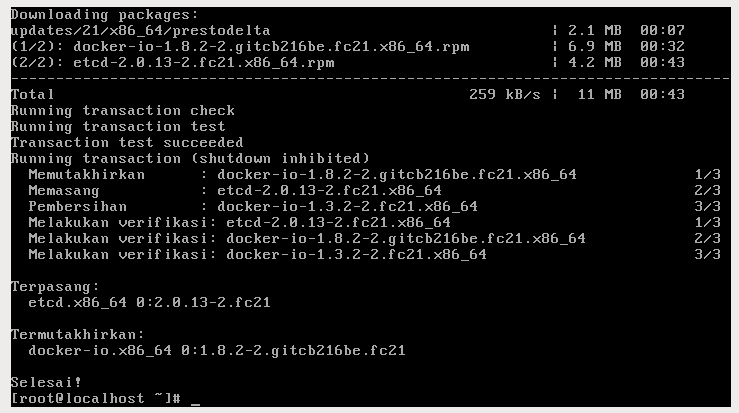Image resolution: width=739 pixels, height=413 pixels.
Task: Click 'Running transaction test' line
Action: [118, 127]
